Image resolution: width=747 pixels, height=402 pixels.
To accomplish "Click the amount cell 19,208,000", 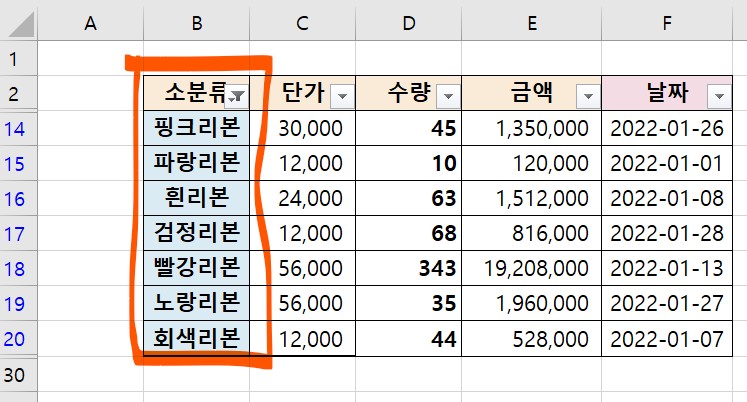I will (532, 268).
